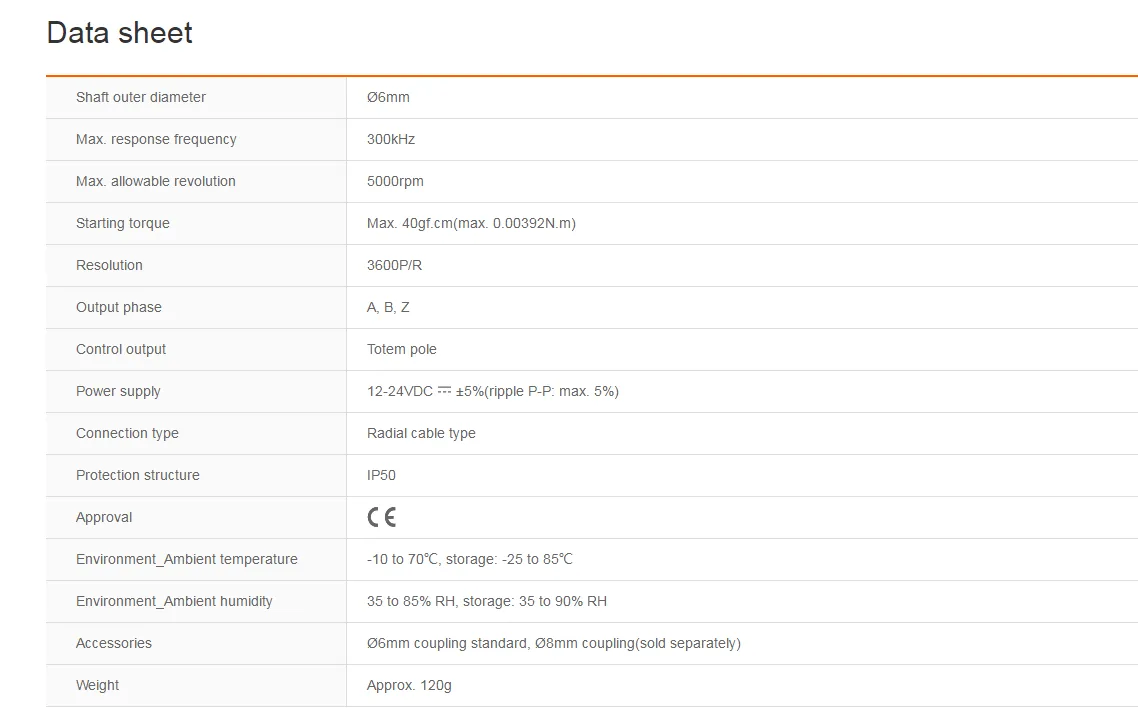Image resolution: width=1138 pixels, height=710 pixels.
Task: Click the Totem pole control output value
Action: [402, 349]
